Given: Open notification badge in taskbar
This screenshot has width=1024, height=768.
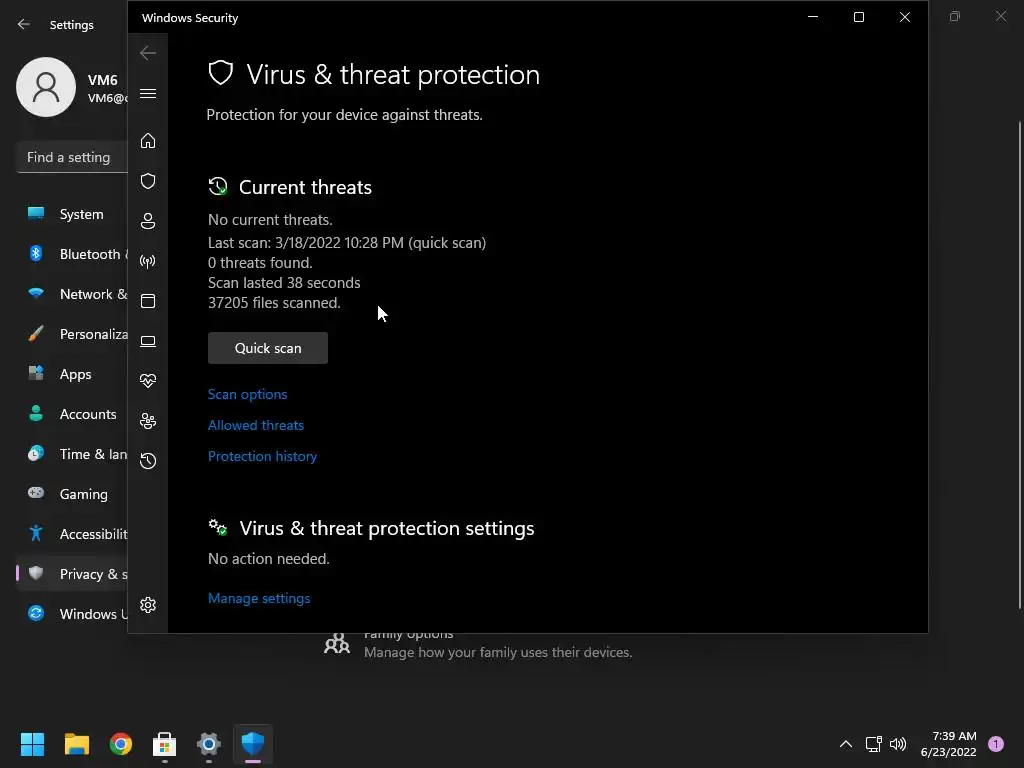Looking at the screenshot, I should click(x=996, y=744).
